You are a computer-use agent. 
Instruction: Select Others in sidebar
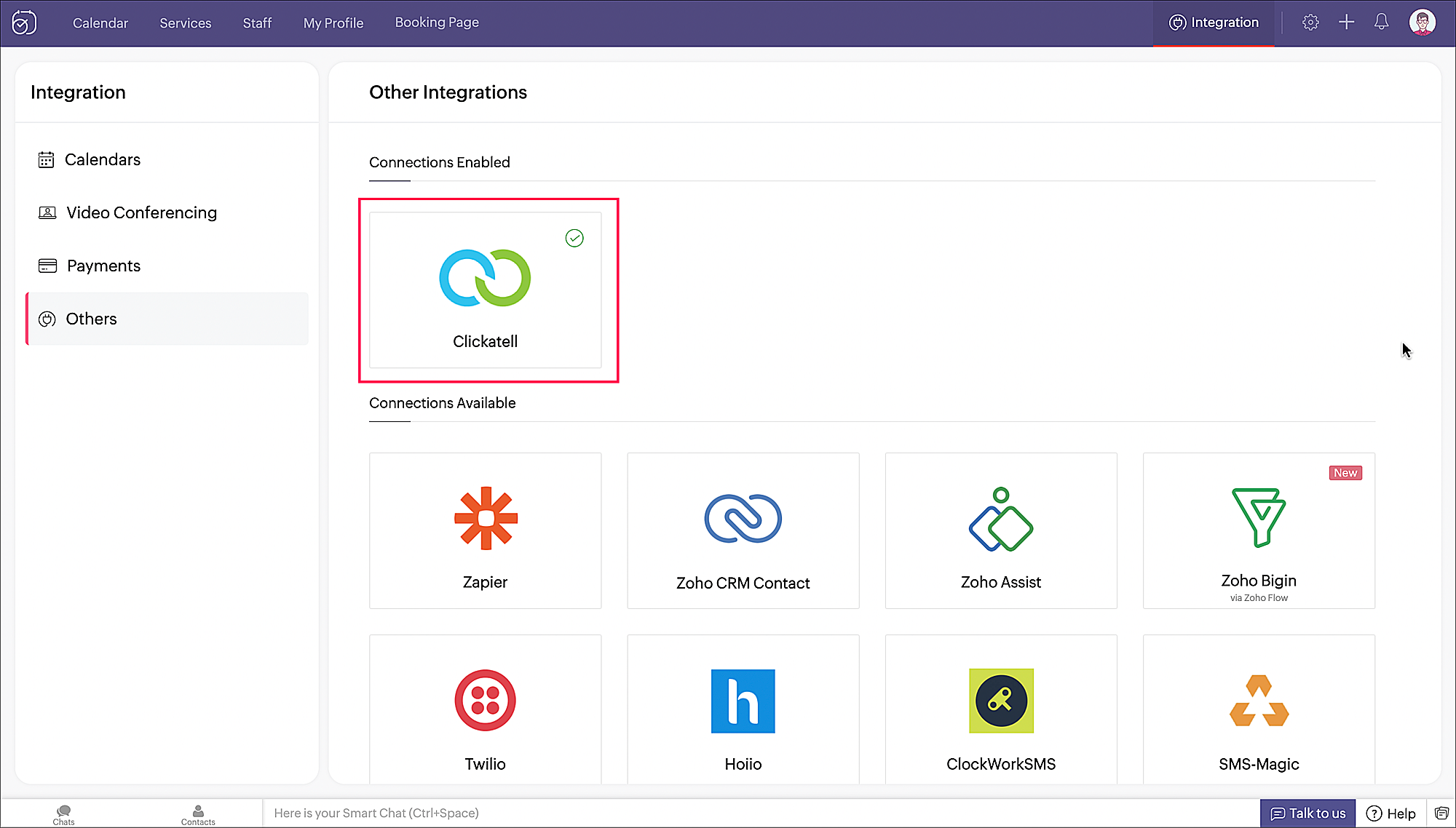[167, 319]
